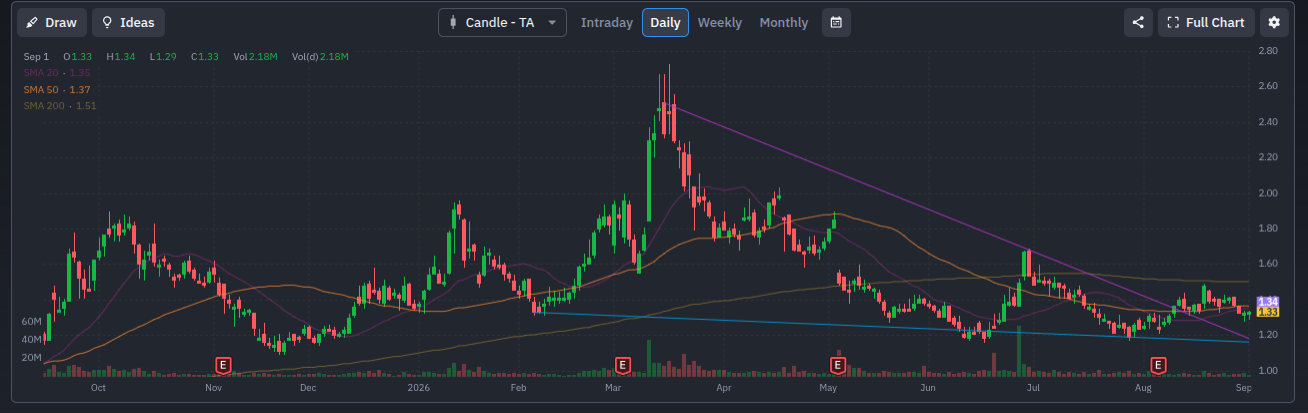
Task: Open the calendar date range icon
Action: pos(836,22)
